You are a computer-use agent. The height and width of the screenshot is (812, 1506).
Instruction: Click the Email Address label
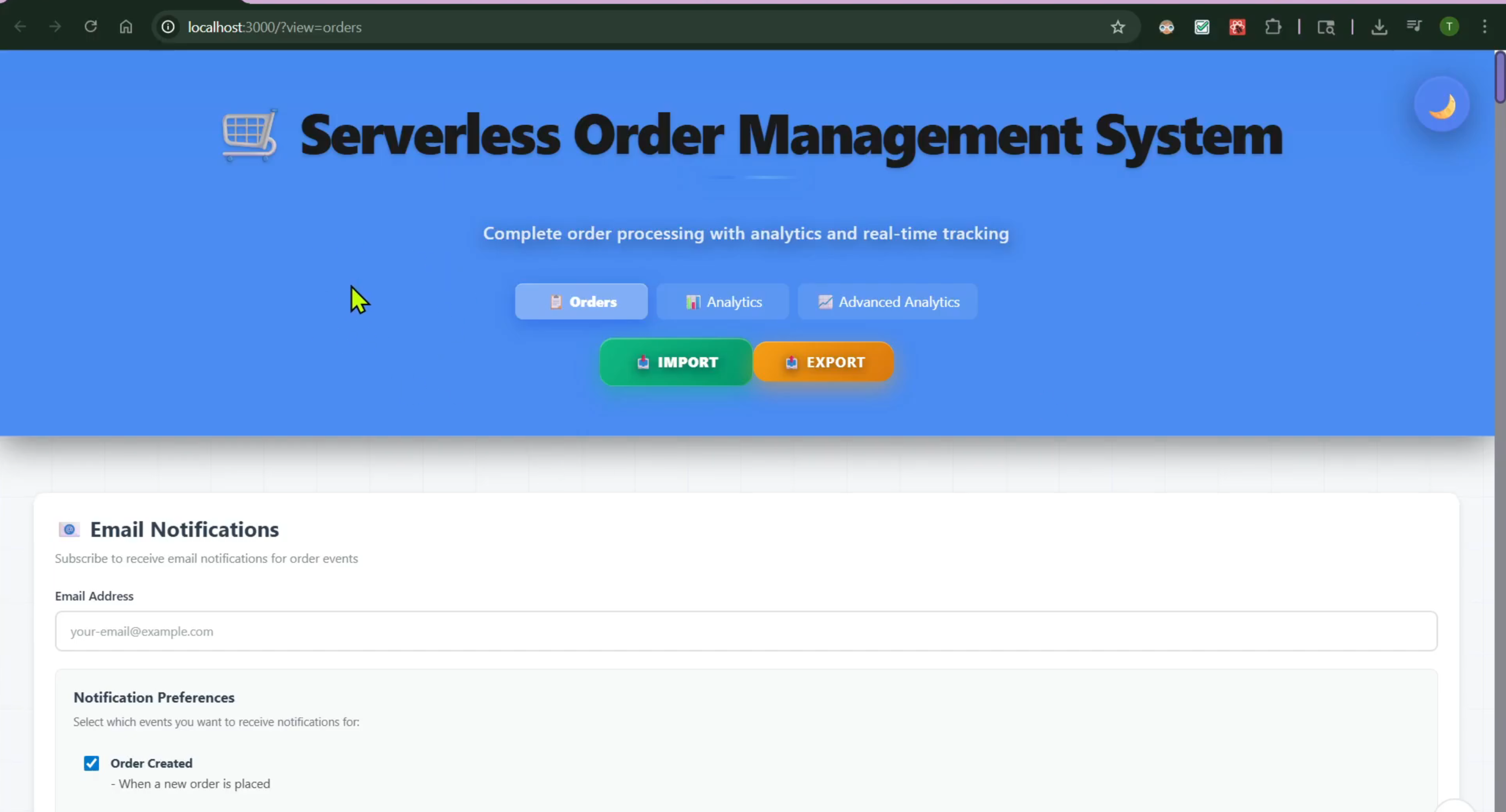click(x=94, y=596)
